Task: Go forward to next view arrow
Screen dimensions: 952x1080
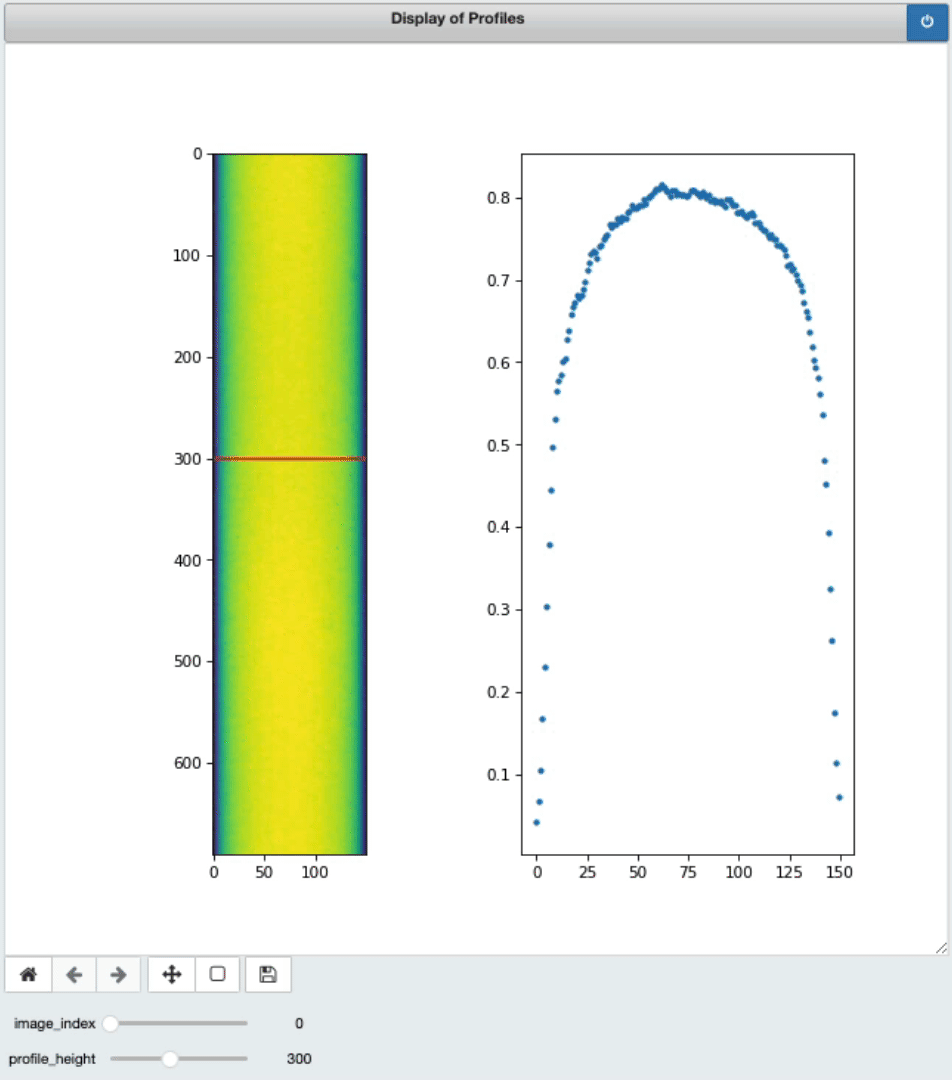Action: [x=118, y=974]
